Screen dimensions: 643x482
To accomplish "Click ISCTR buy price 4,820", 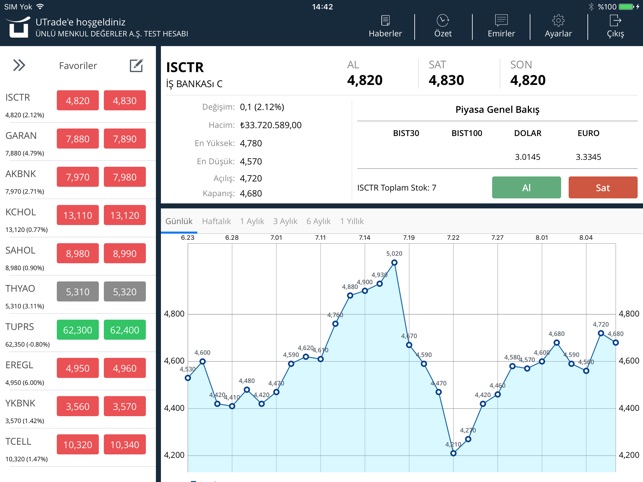I will [x=78, y=101].
